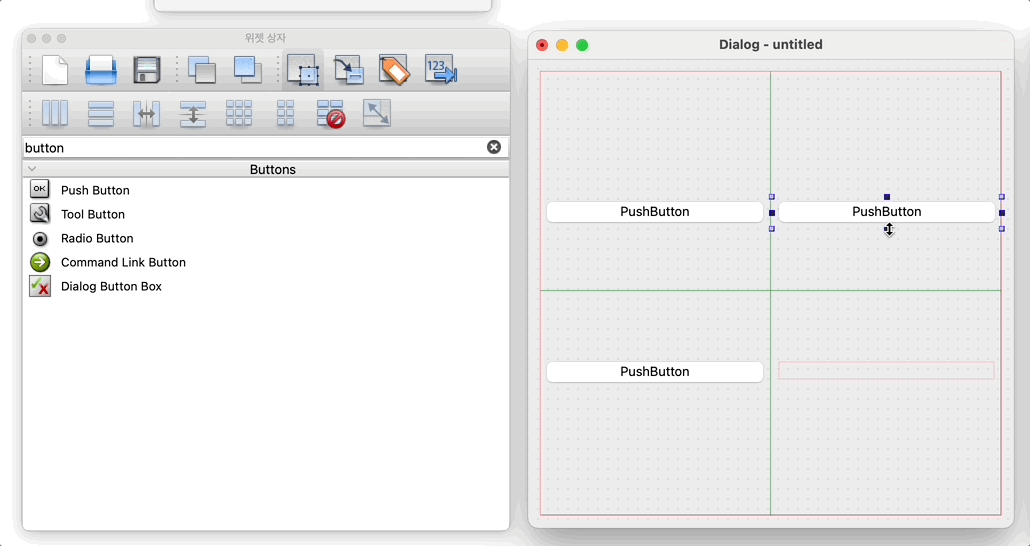The height and width of the screenshot is (546, 1030).
Task: Click the 'Dialog - untitled' window title
Action: pos(771,45)
